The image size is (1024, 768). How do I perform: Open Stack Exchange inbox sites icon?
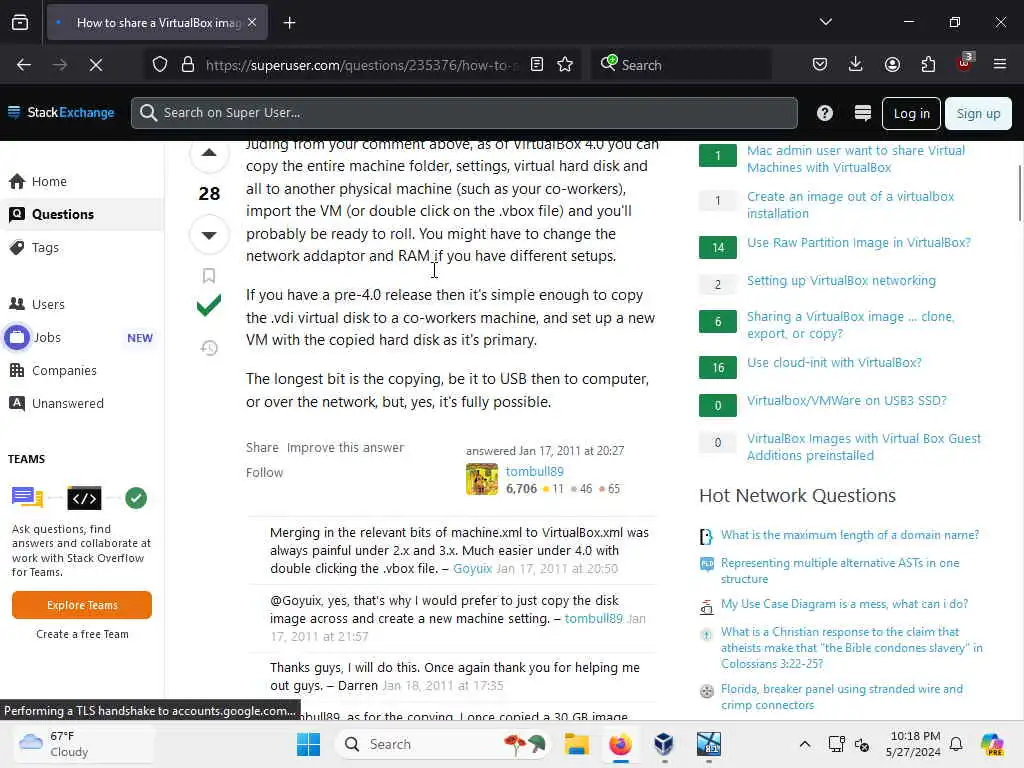click(x=863, y=113)
